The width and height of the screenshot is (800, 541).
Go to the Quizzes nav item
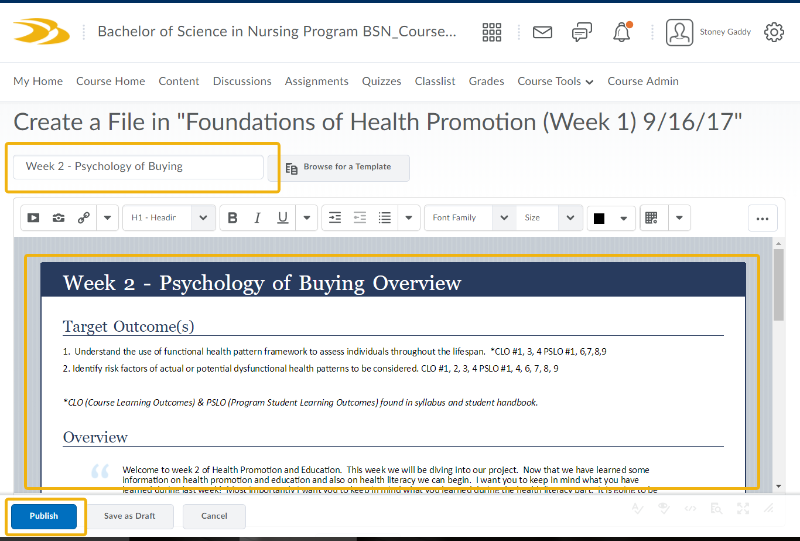[x=381, y=81]
